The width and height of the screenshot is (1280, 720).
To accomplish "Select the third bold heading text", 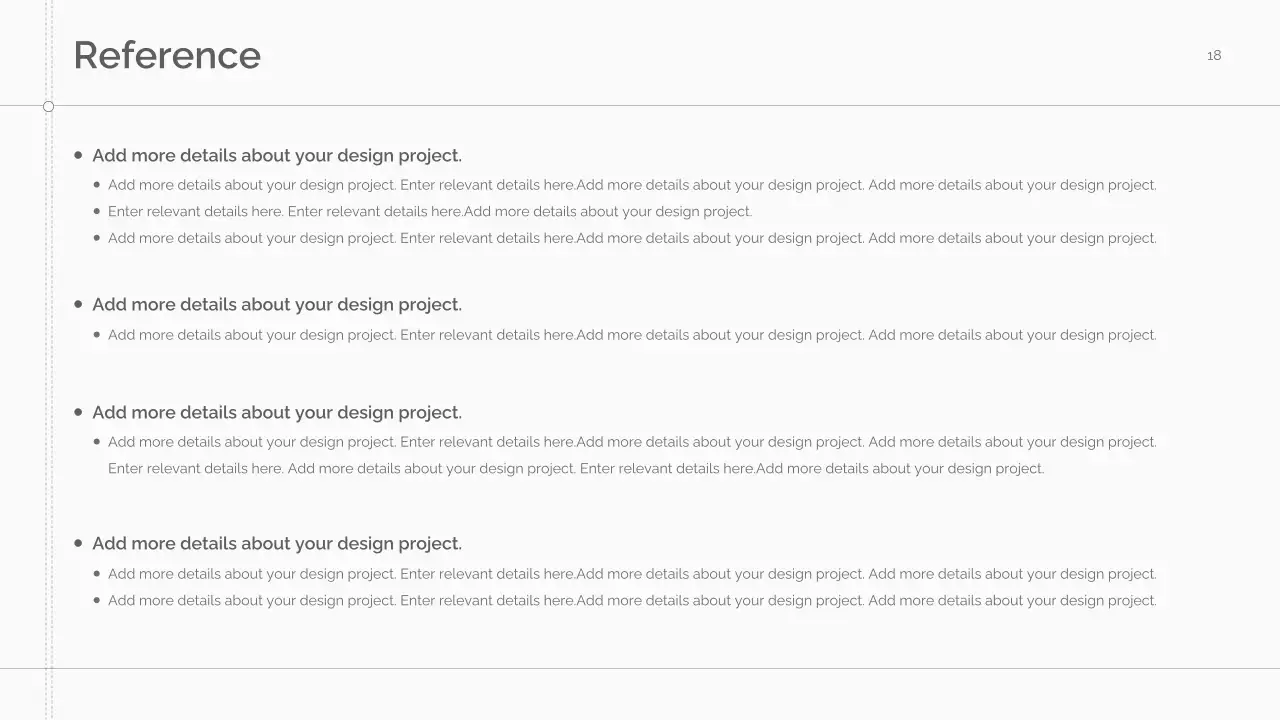I will (x=277, y=413).
